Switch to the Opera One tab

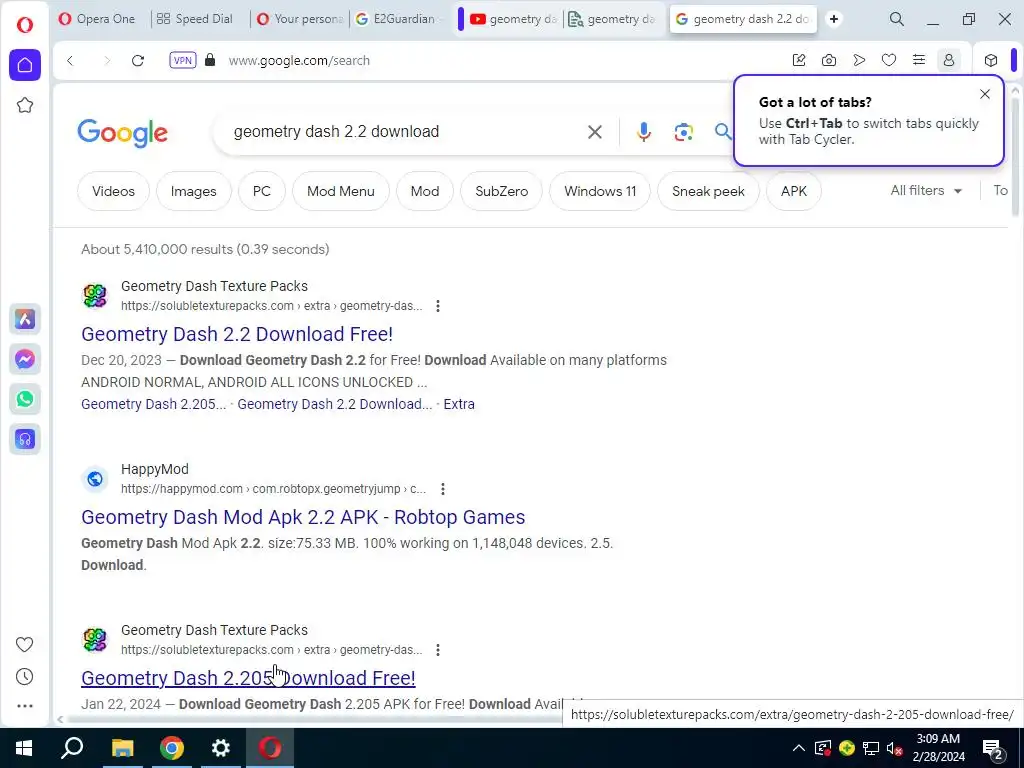coord(97,19)
